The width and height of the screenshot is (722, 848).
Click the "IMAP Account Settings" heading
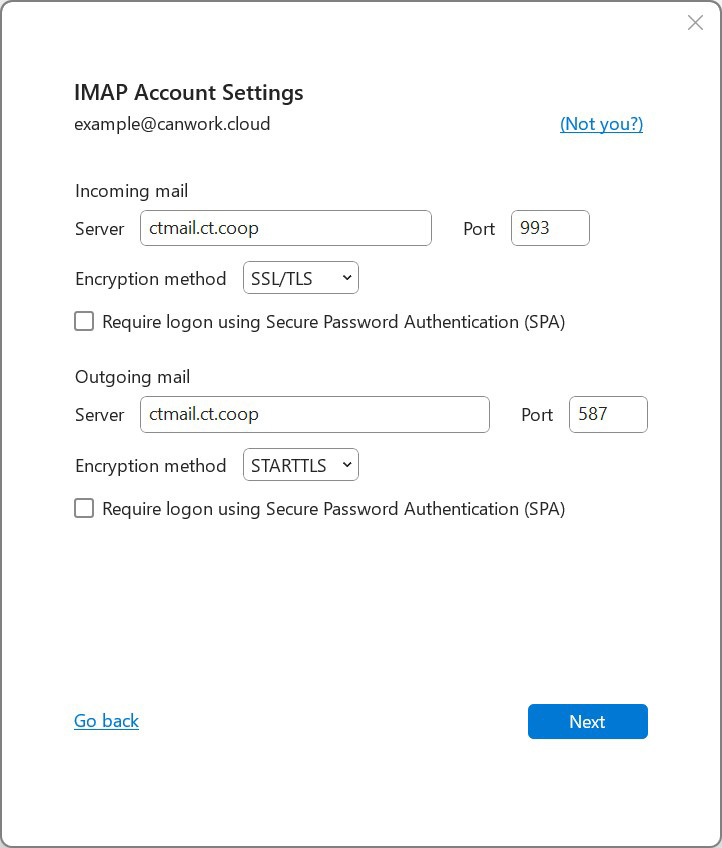pyautogui.click(x=188, y=93)
